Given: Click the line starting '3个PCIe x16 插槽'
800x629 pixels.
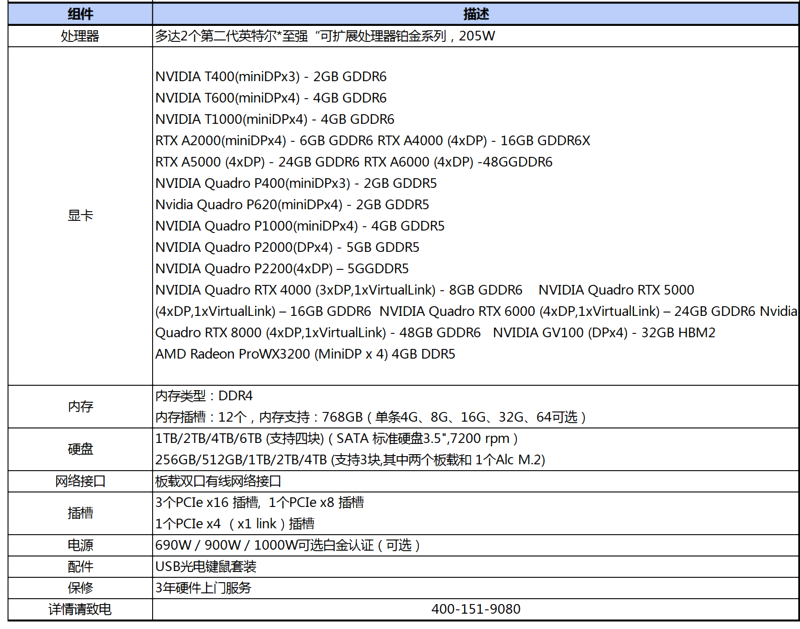Looking at the screenshot, I should point(260,503).
